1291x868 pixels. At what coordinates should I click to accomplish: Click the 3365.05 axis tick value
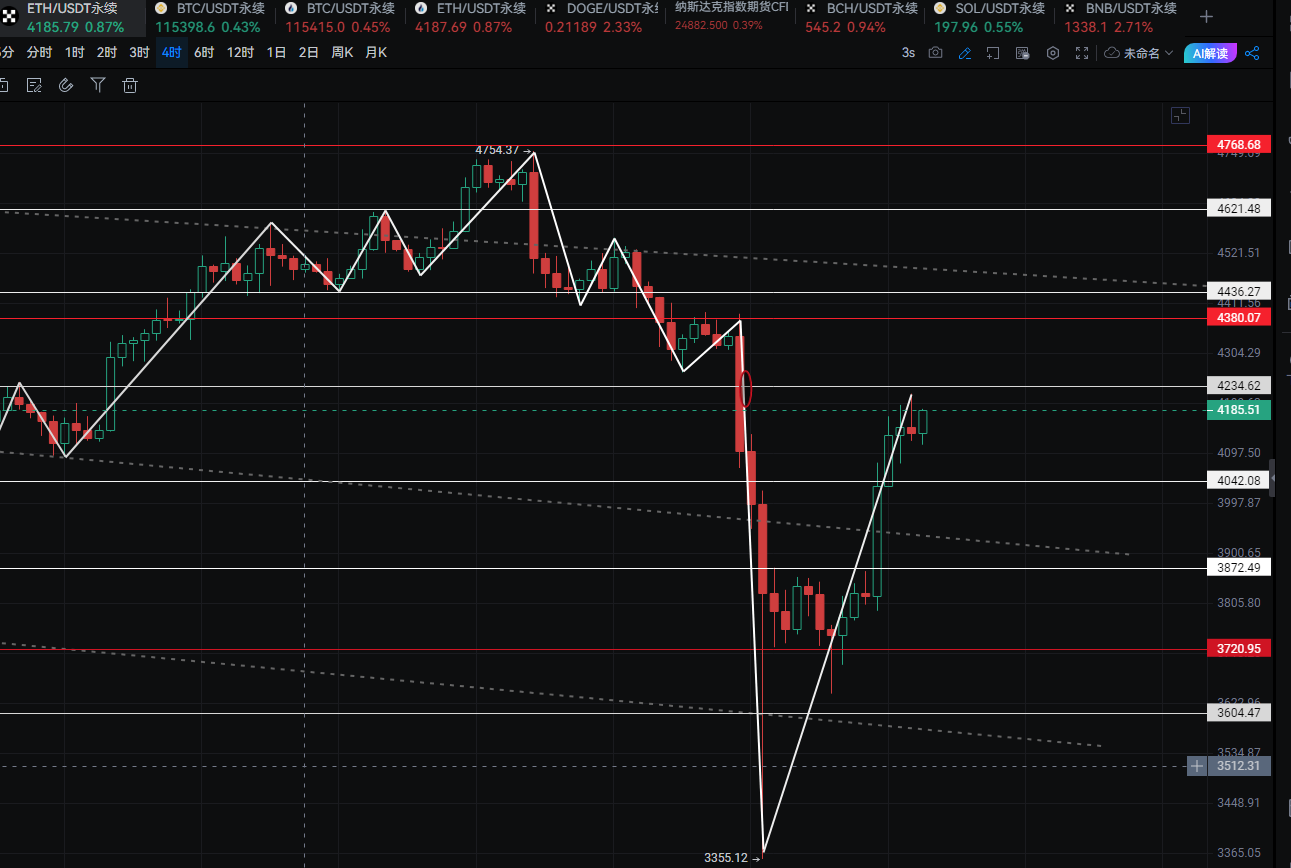1238,853
